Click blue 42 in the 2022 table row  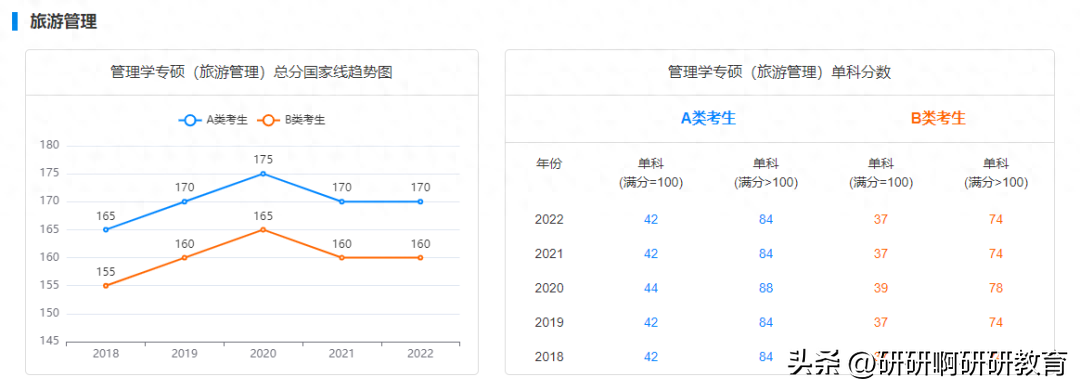(651, 220)
